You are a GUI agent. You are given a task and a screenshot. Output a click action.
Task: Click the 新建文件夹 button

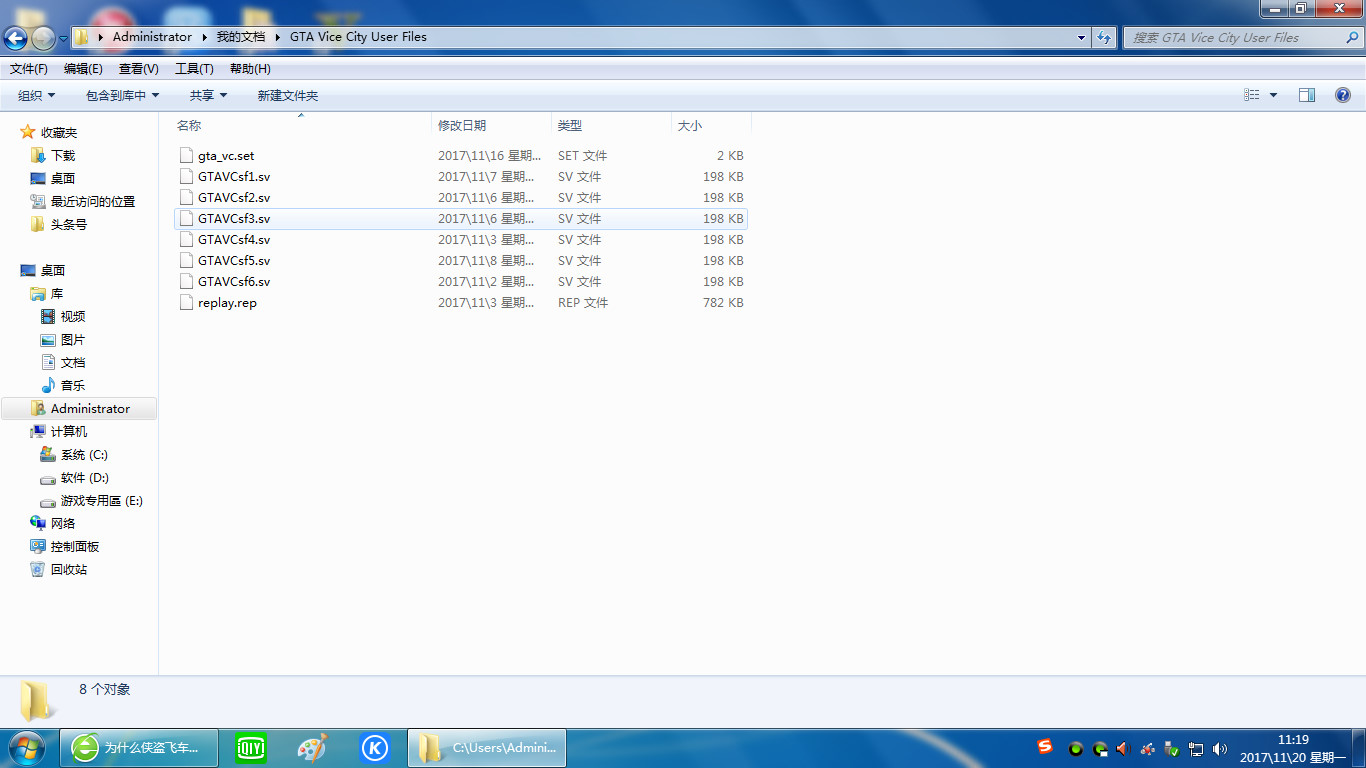coord(287,95)
